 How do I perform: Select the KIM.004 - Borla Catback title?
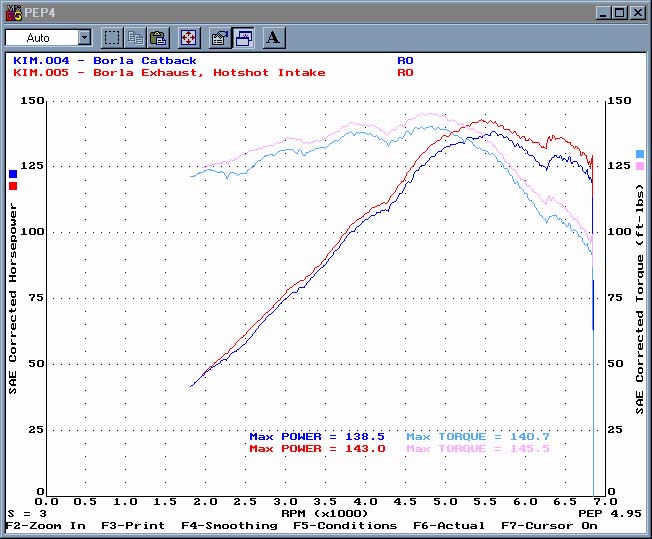click(105, 61)
